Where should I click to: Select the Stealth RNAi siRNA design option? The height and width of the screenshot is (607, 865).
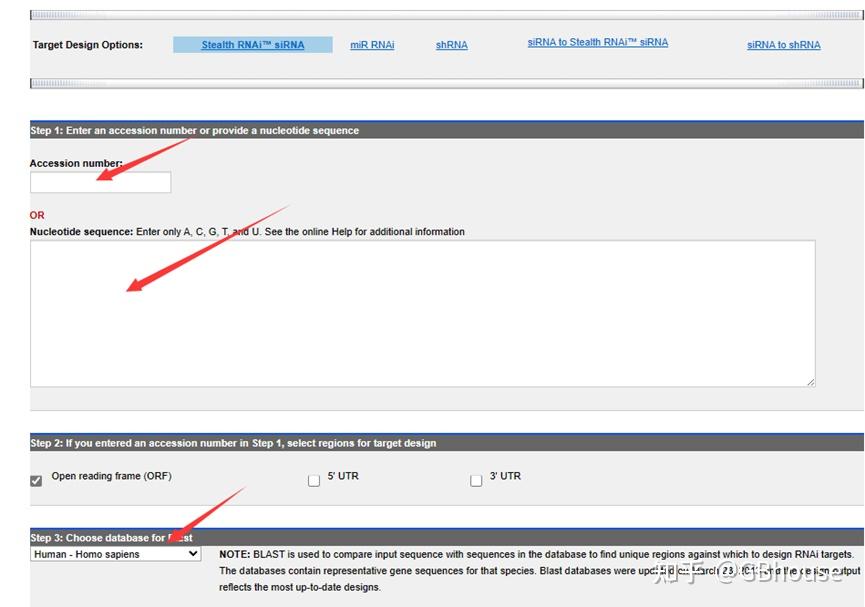point(253,45)
